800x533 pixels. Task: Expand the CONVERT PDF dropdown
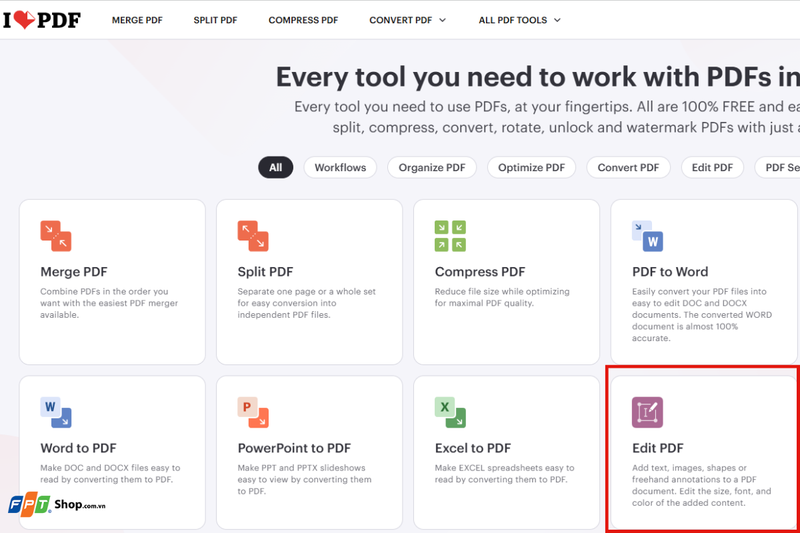408,20
